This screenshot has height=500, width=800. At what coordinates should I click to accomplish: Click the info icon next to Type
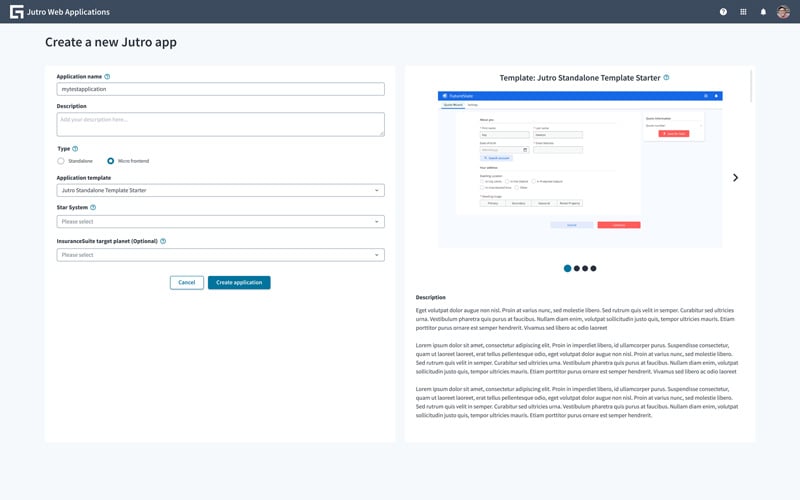coord(75,149)
